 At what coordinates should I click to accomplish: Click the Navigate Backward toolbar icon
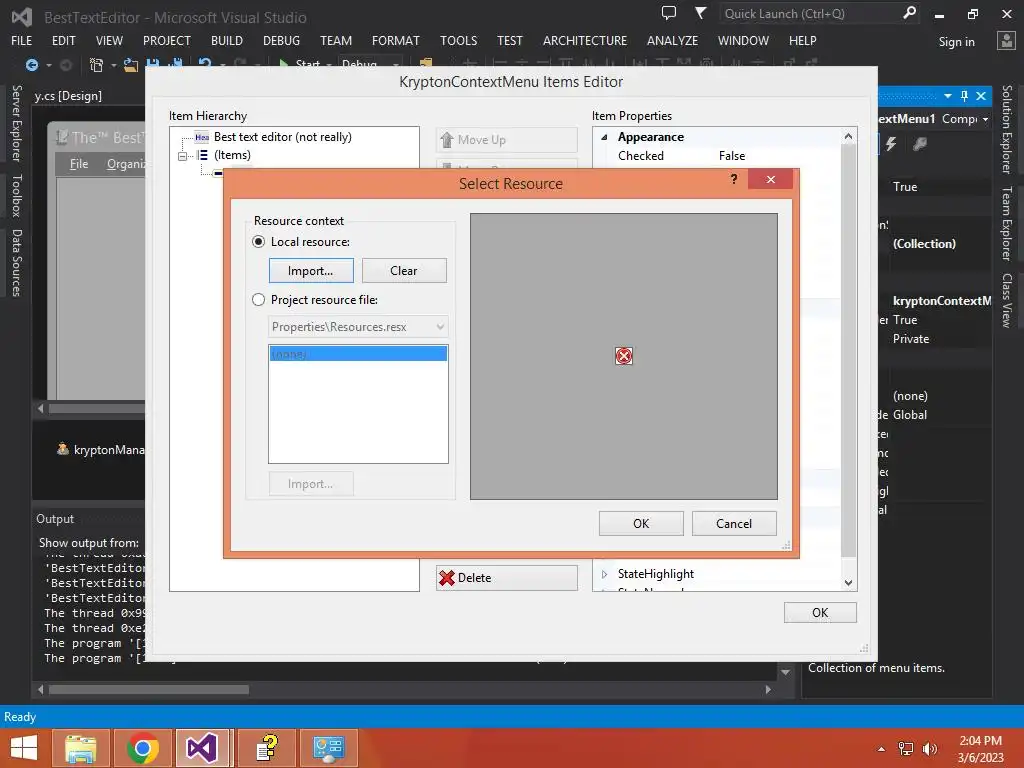pyautogui.click(x=31, y=65)
